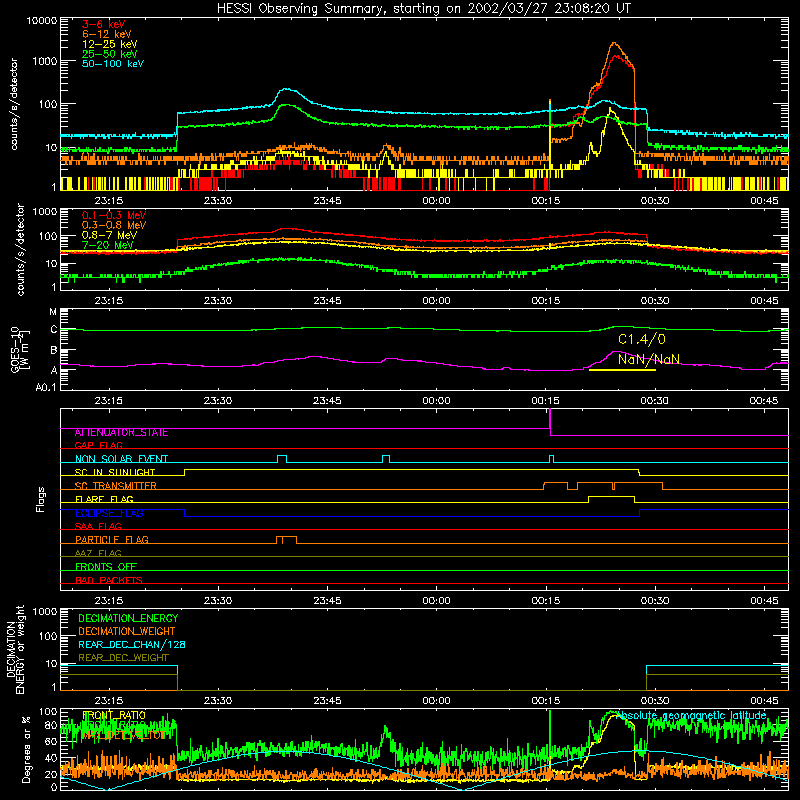This screenshot has width=800, height=800.
Task: Select the 3-6 keV legend label
Action: coord(104,24)
